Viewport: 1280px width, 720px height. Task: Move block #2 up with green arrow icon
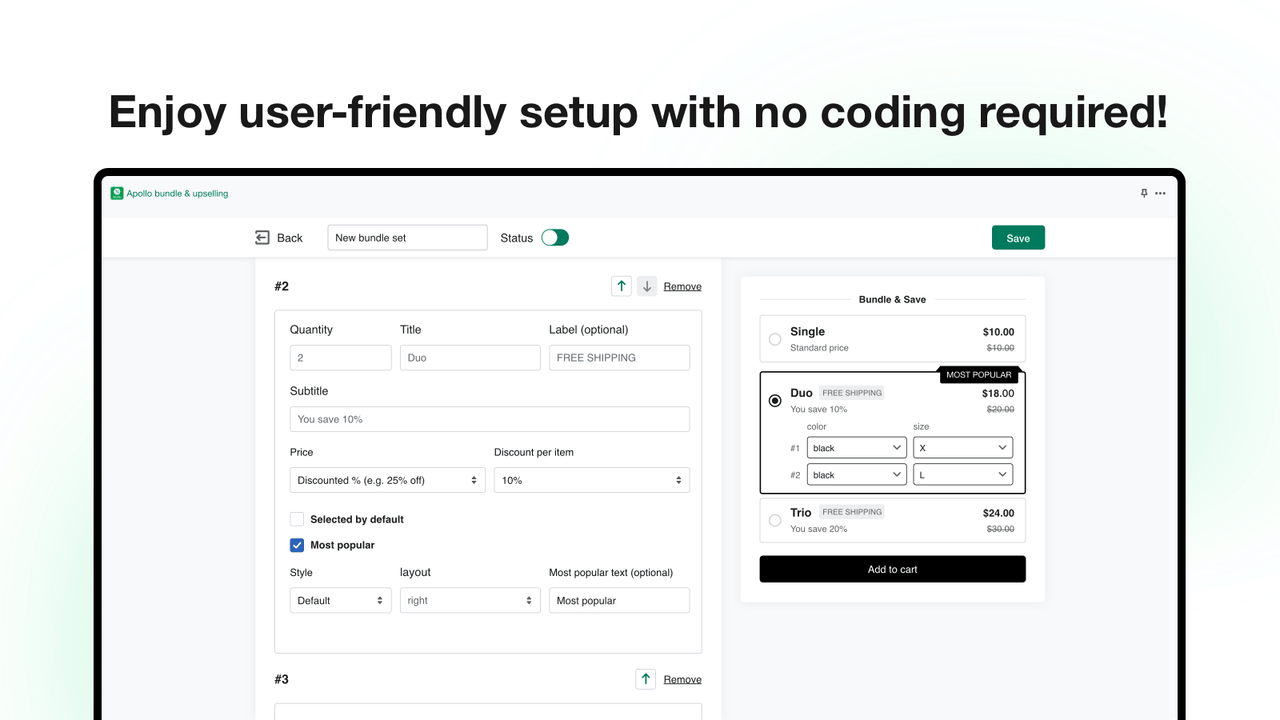tap(621, 285)
